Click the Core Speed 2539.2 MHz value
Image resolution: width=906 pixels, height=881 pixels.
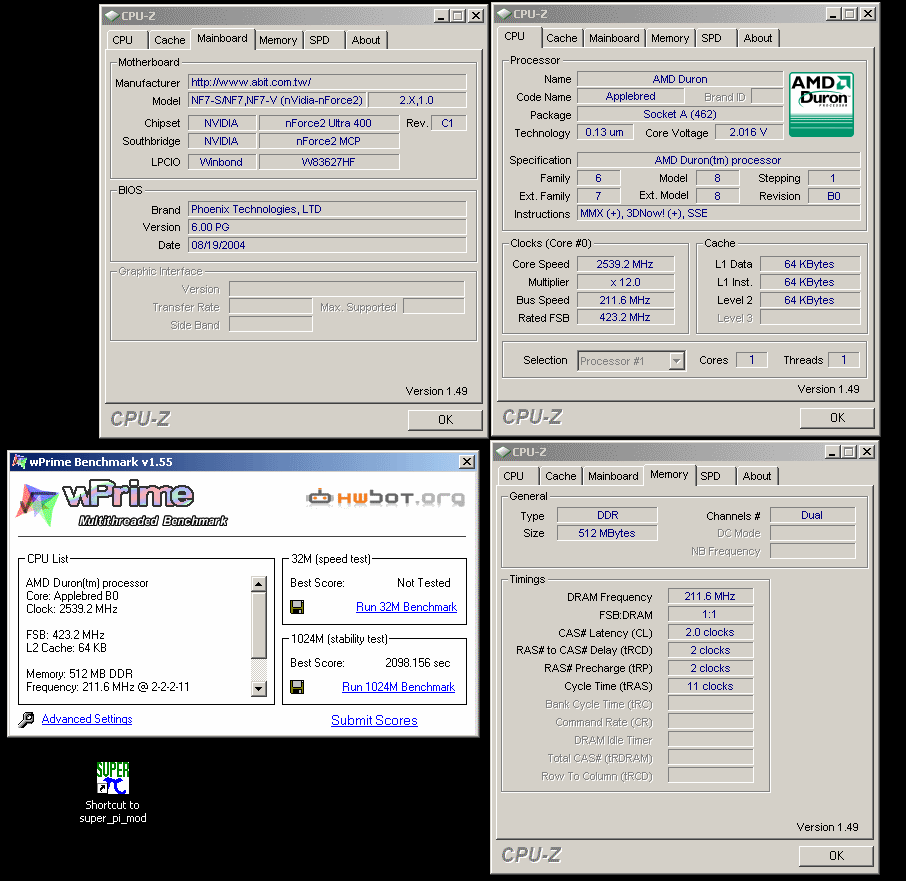coord(625,264)
